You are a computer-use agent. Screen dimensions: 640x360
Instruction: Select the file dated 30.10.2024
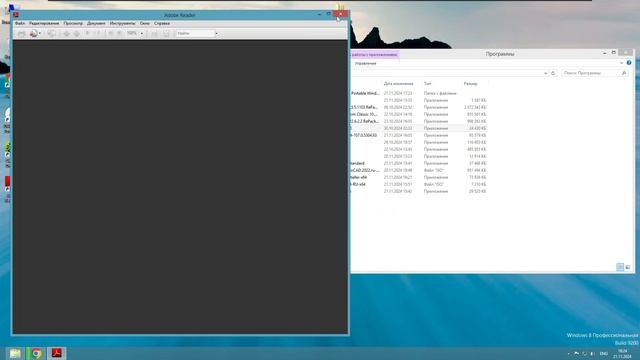tap(419, 128)
